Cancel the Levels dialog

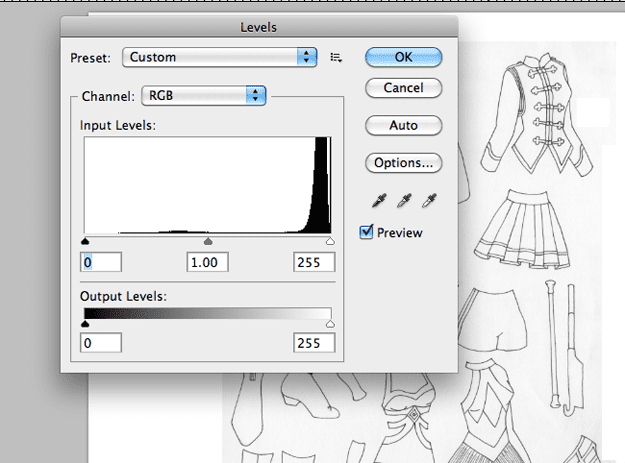point(403,88)
